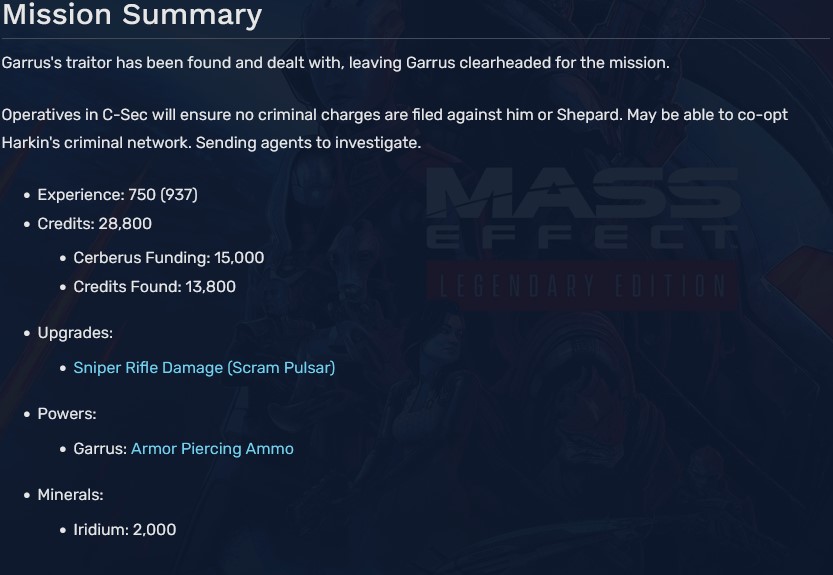Click the Upgrades: list label
This screenshot has height=575, width=833.
(x=75, y=332)
